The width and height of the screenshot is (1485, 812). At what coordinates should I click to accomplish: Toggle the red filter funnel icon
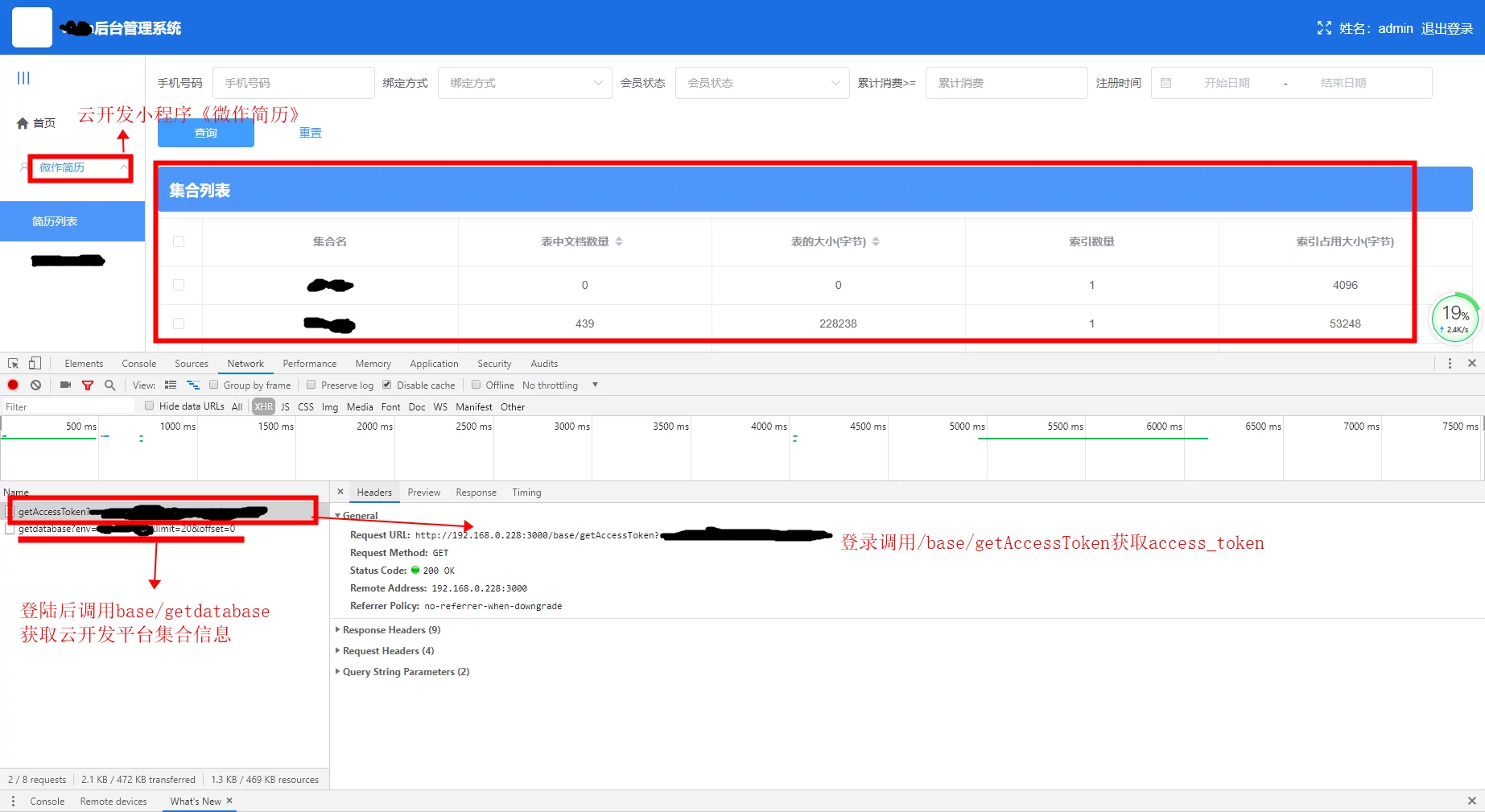pyautogui.click(x=88, y=385)
